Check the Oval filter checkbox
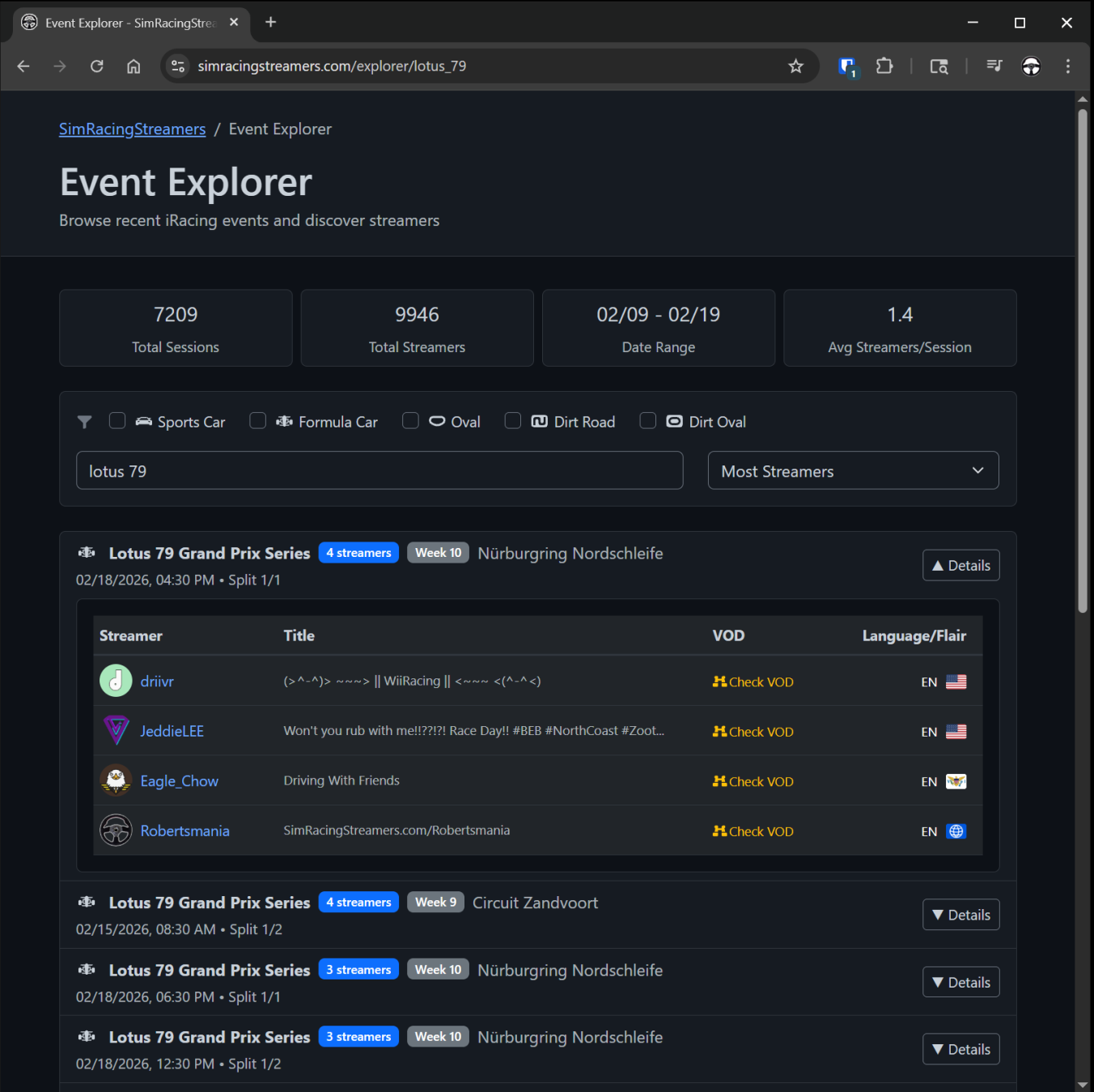 pos(410,420)
